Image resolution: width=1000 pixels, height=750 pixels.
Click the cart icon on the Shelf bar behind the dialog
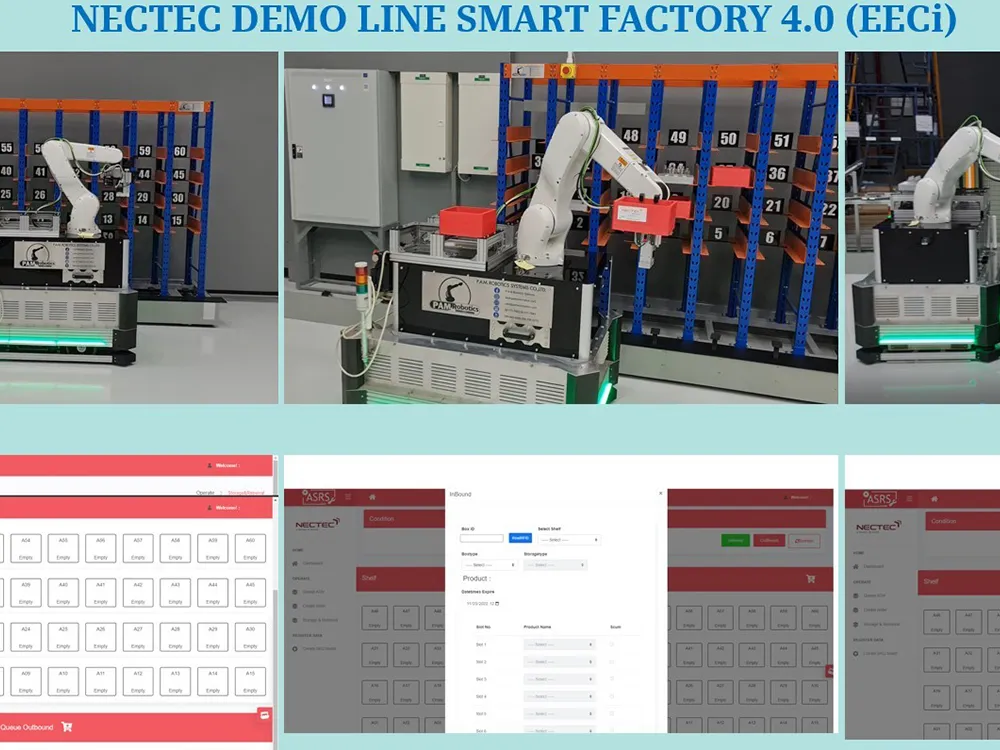point(811,579)
